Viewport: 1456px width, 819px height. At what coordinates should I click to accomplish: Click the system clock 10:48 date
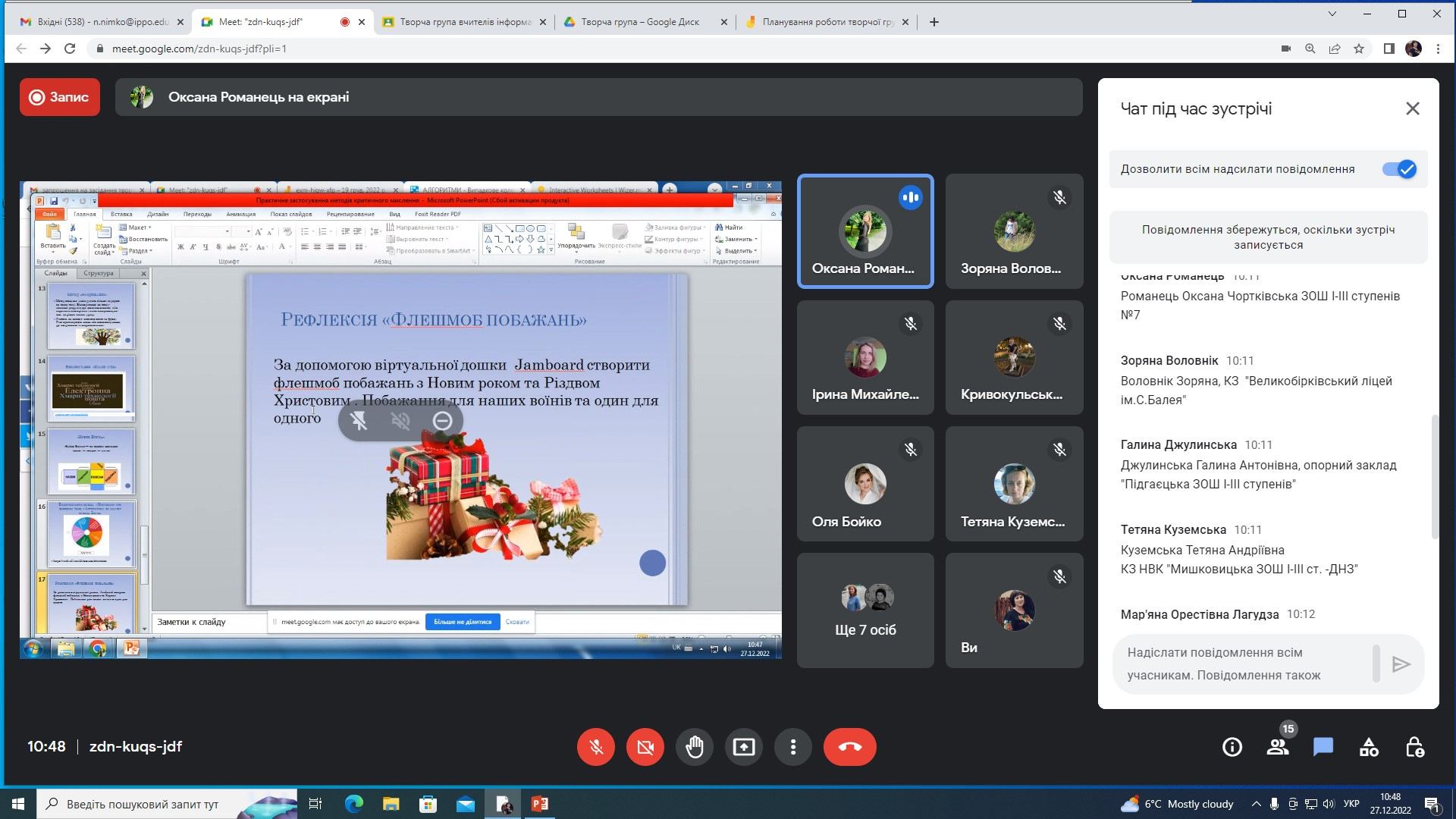coord(1391,804)
